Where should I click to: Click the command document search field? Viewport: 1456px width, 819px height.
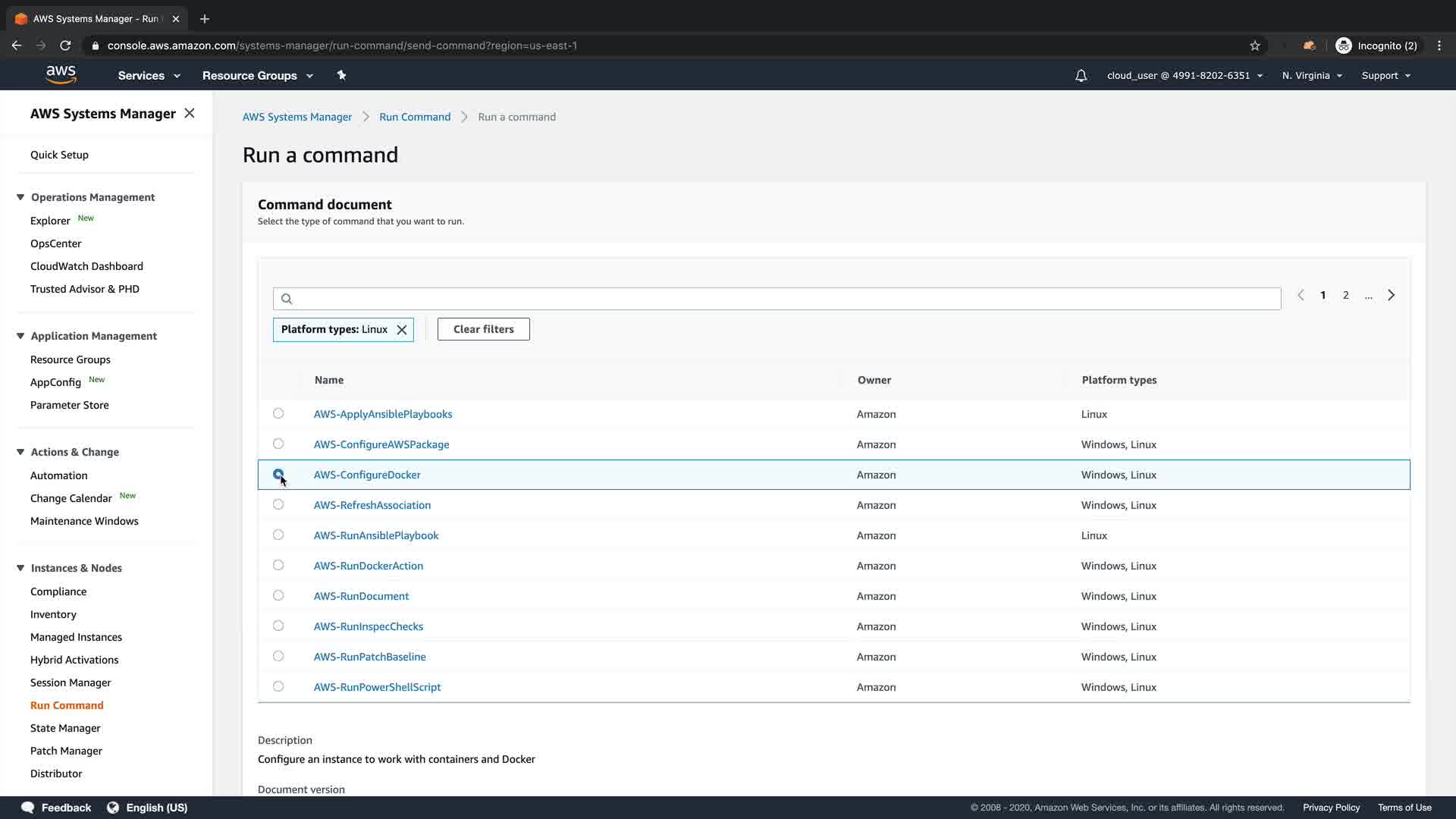(x=777, y=299)
